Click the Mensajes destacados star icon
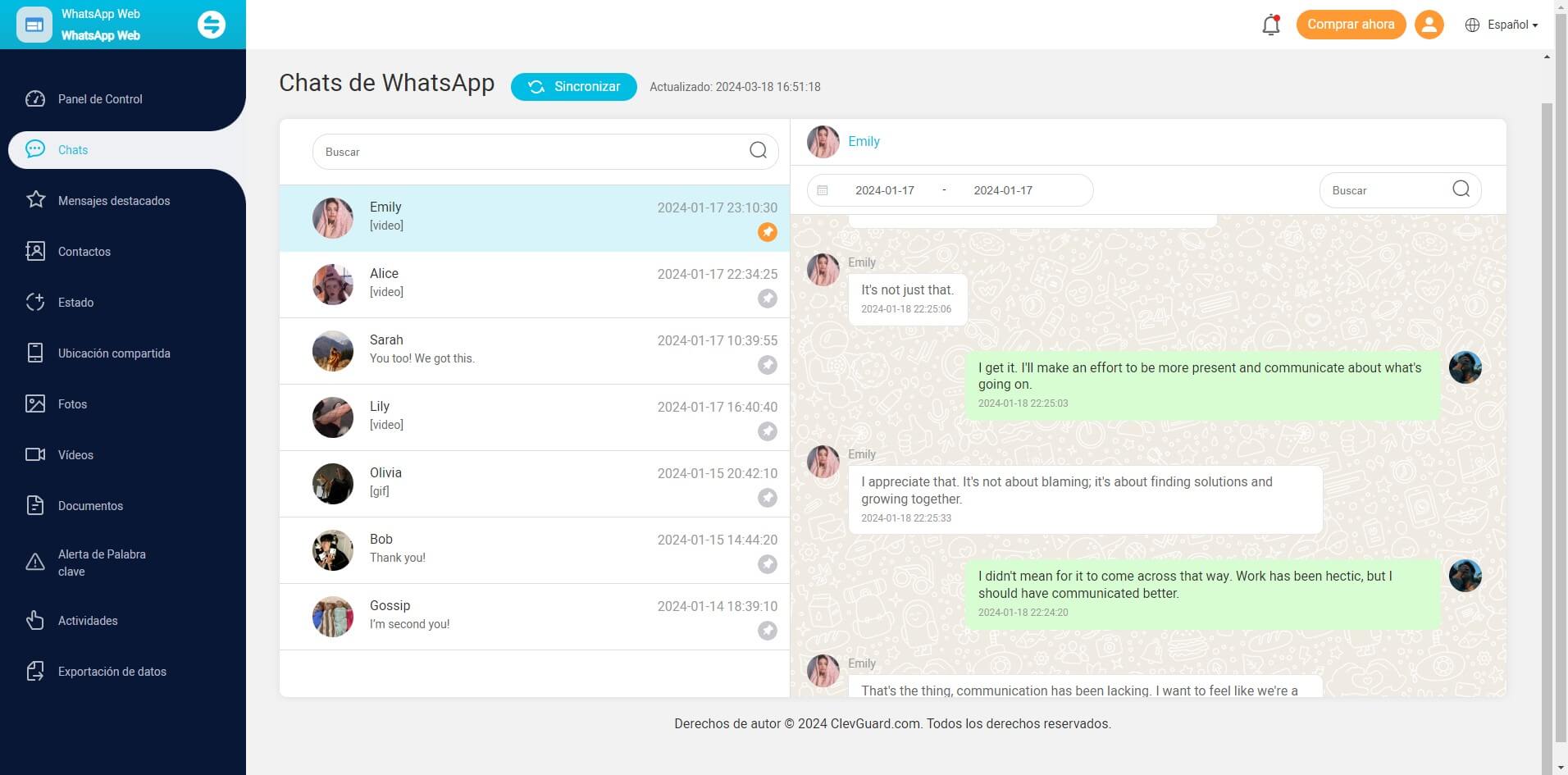This screenshot has height=775, width=1568. point(35,200)
